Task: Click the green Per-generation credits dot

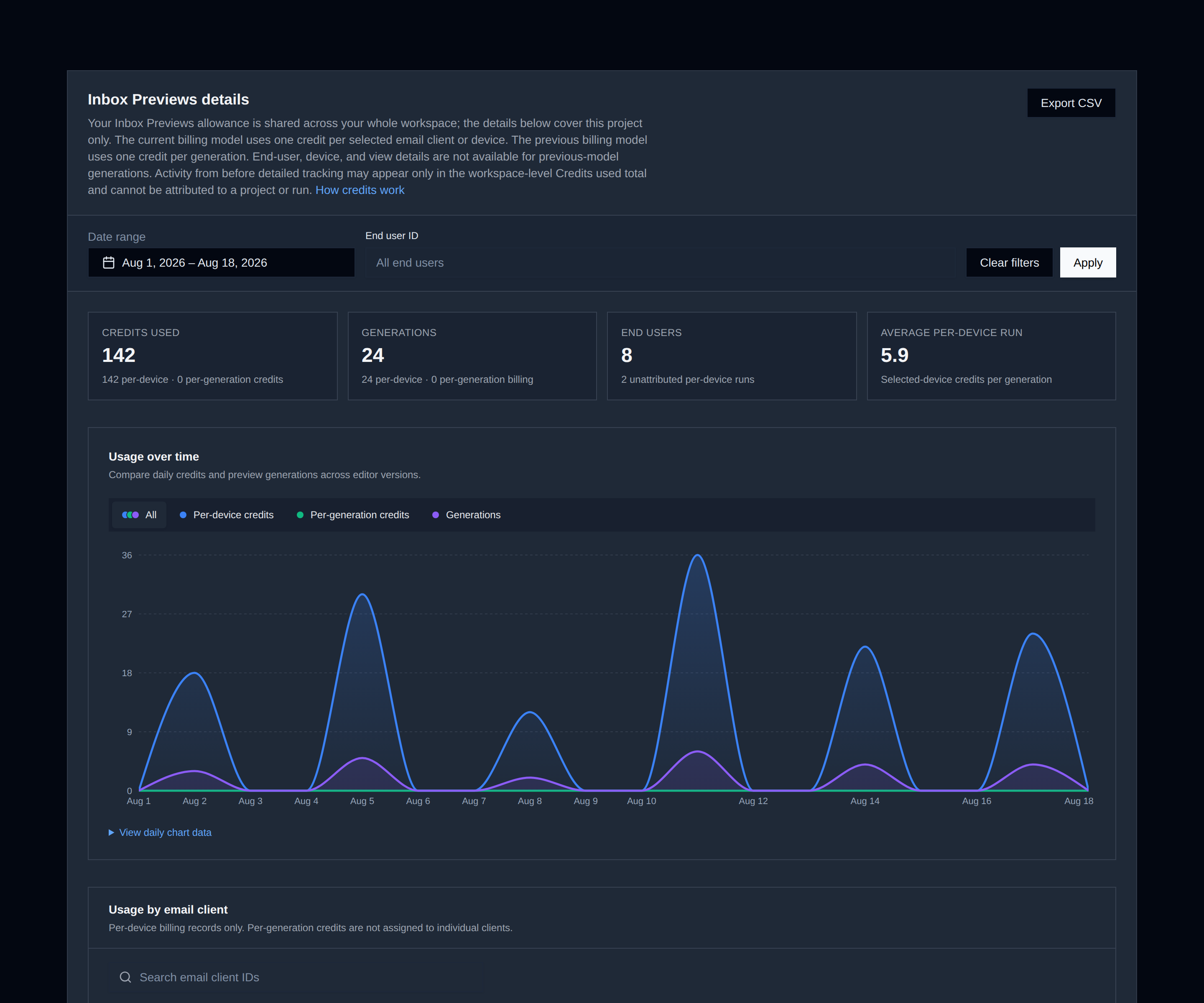Action: pyautogui.click(x=300, y=515)
